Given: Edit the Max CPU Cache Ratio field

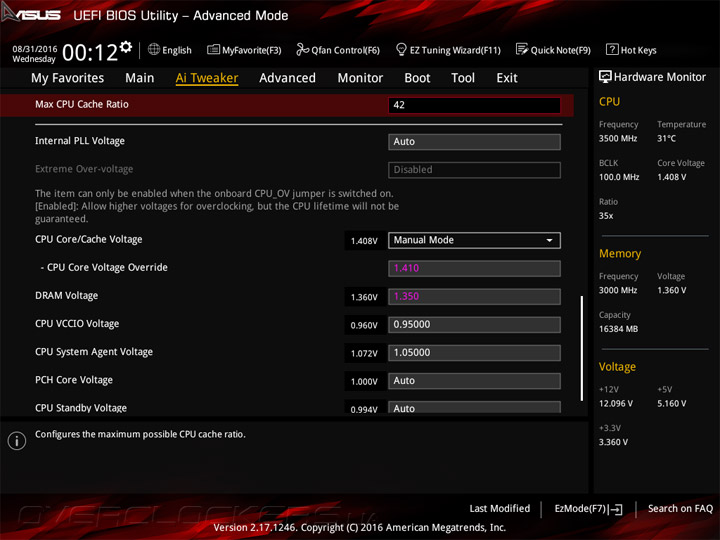Looking at the screenshot, I should (474, 105).
